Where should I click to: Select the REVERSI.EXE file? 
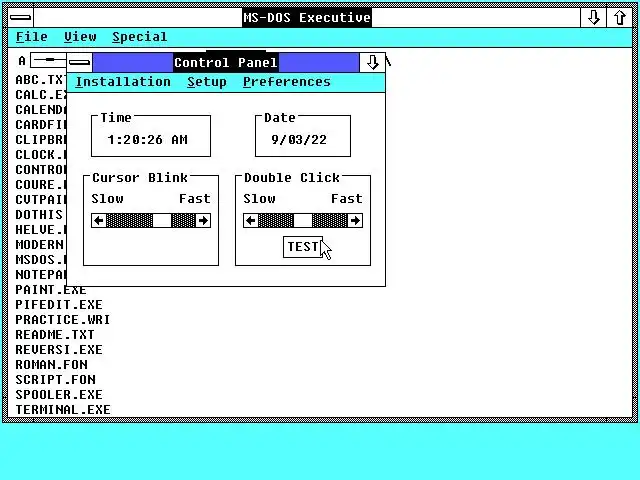(59, 350)
